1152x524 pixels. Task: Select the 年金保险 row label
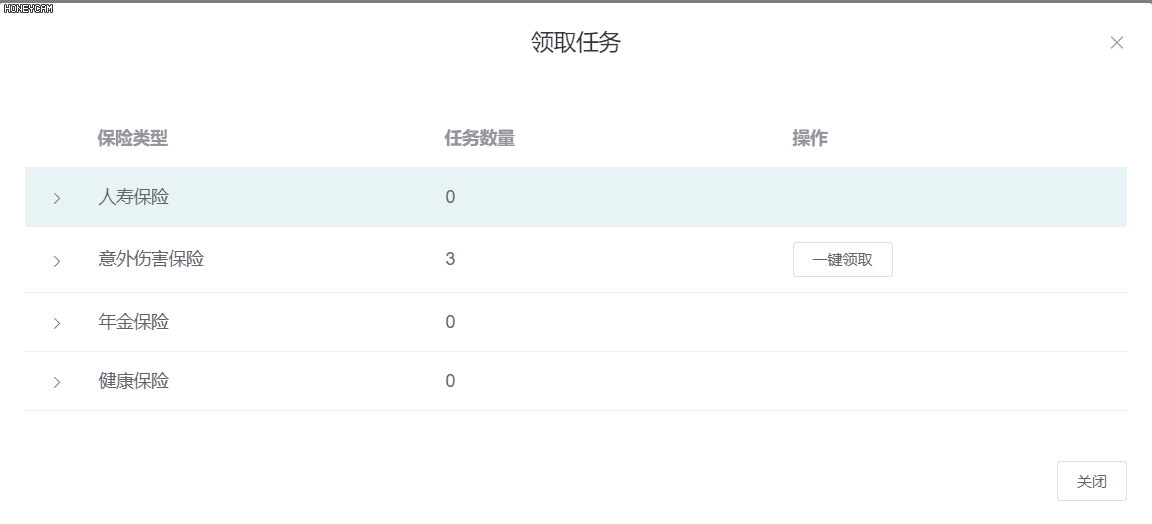(134, 322)
